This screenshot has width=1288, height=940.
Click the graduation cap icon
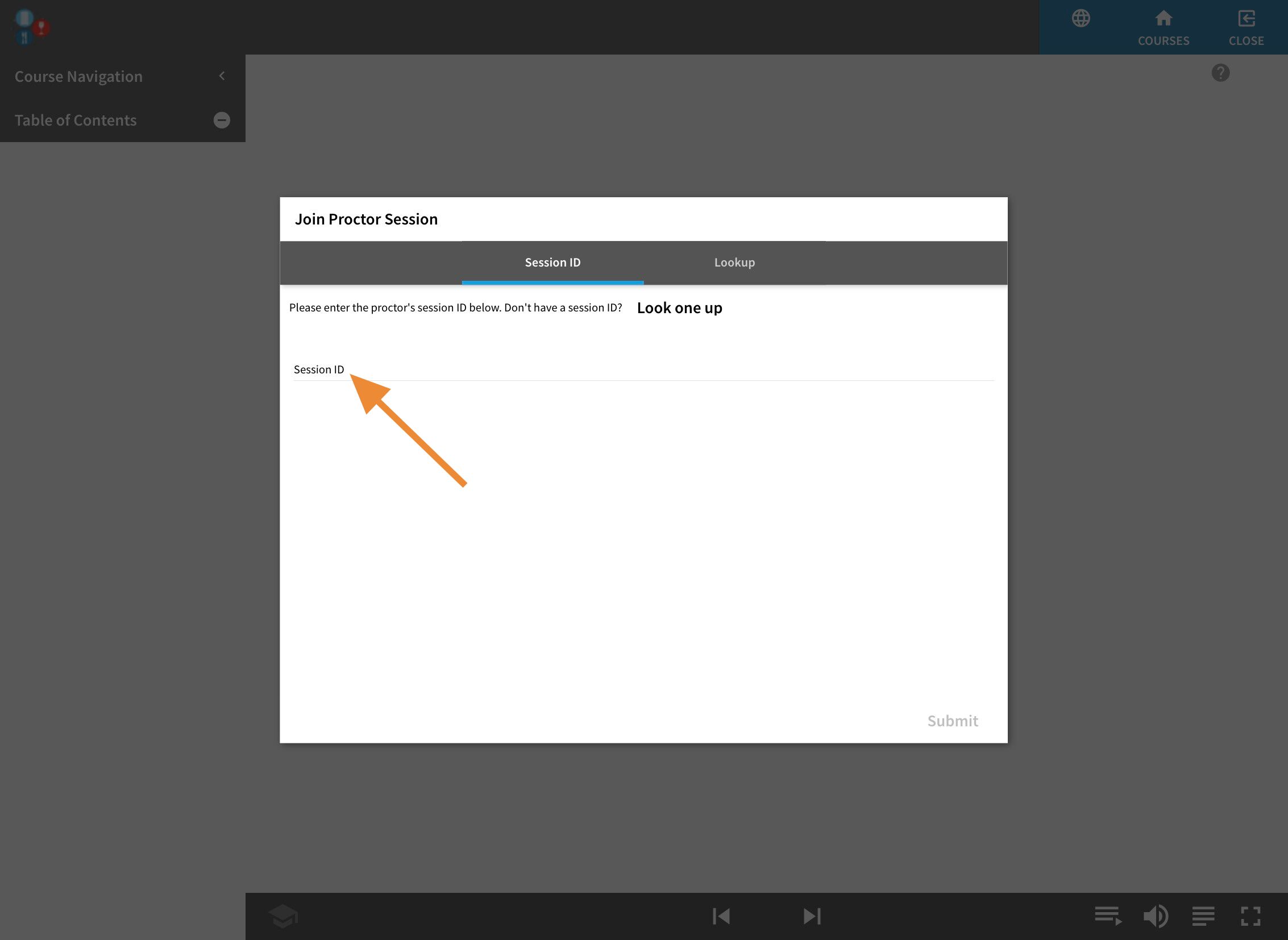pyautogui.click(x=283, y=916)
